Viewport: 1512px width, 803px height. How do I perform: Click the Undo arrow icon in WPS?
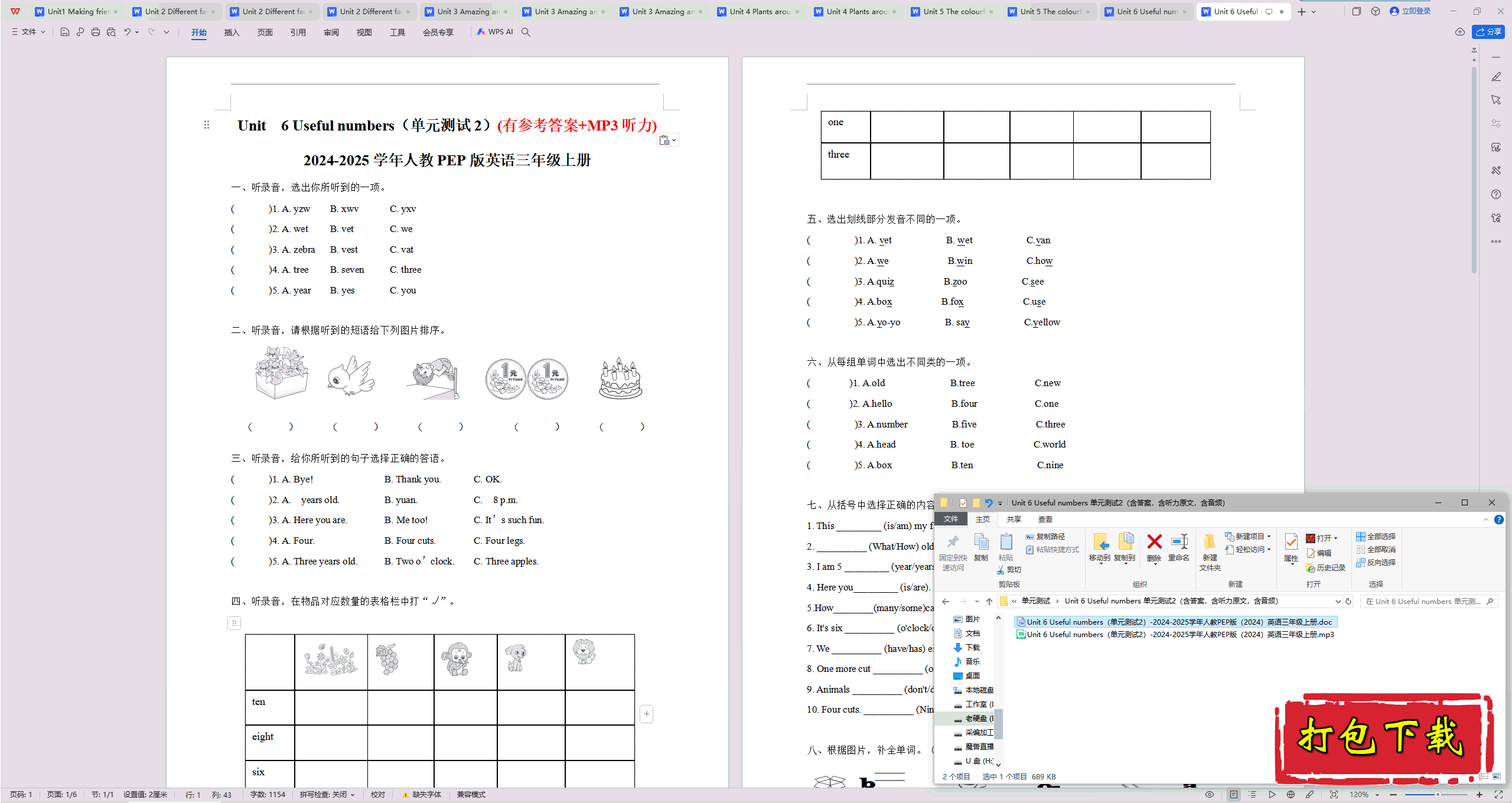(x=127, y=32)
